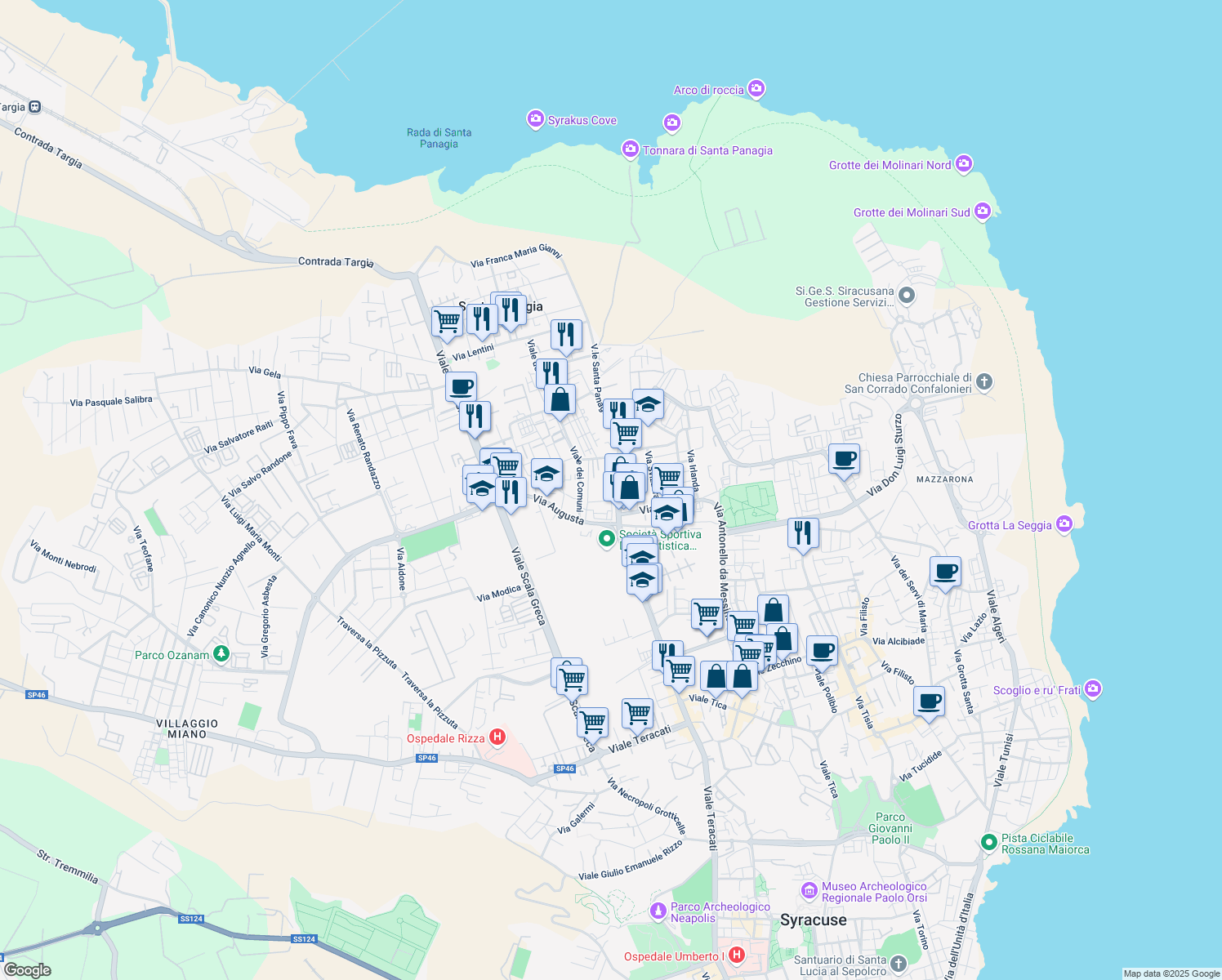
Task: Click the SS124 road shield near Str. Tremmilia
Action: click(x=190, y=919)
